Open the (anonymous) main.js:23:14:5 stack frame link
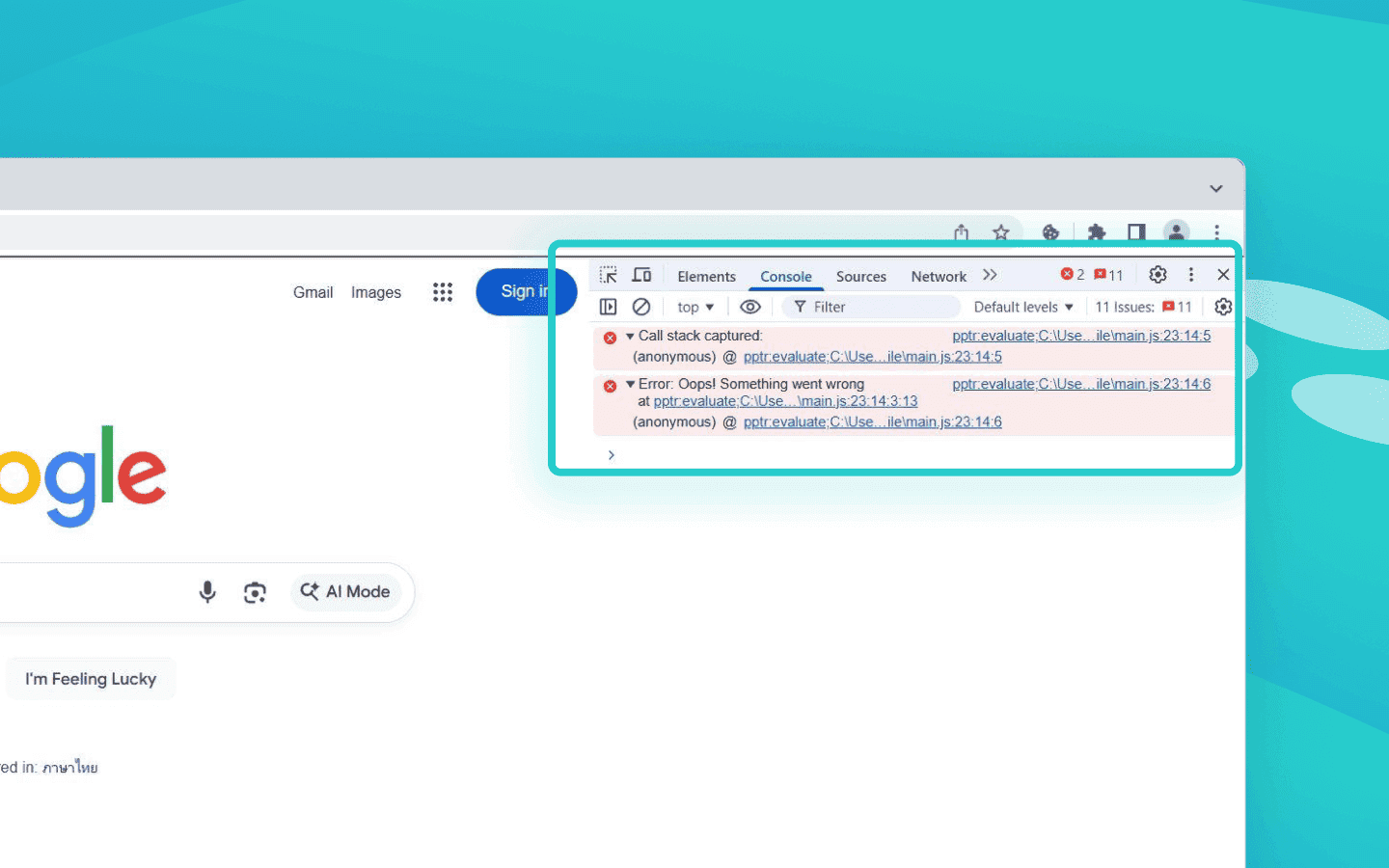1389x868 pixels. (873, 357)
